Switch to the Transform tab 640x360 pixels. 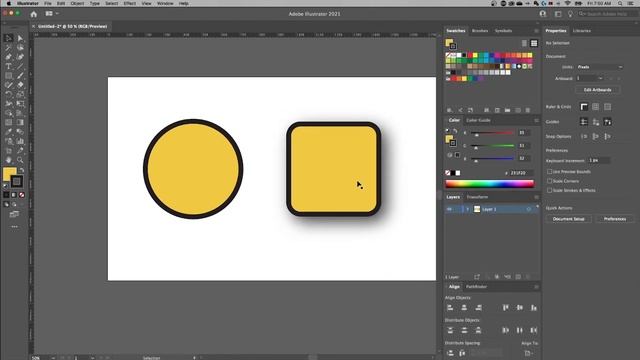[x=477, y=197]
